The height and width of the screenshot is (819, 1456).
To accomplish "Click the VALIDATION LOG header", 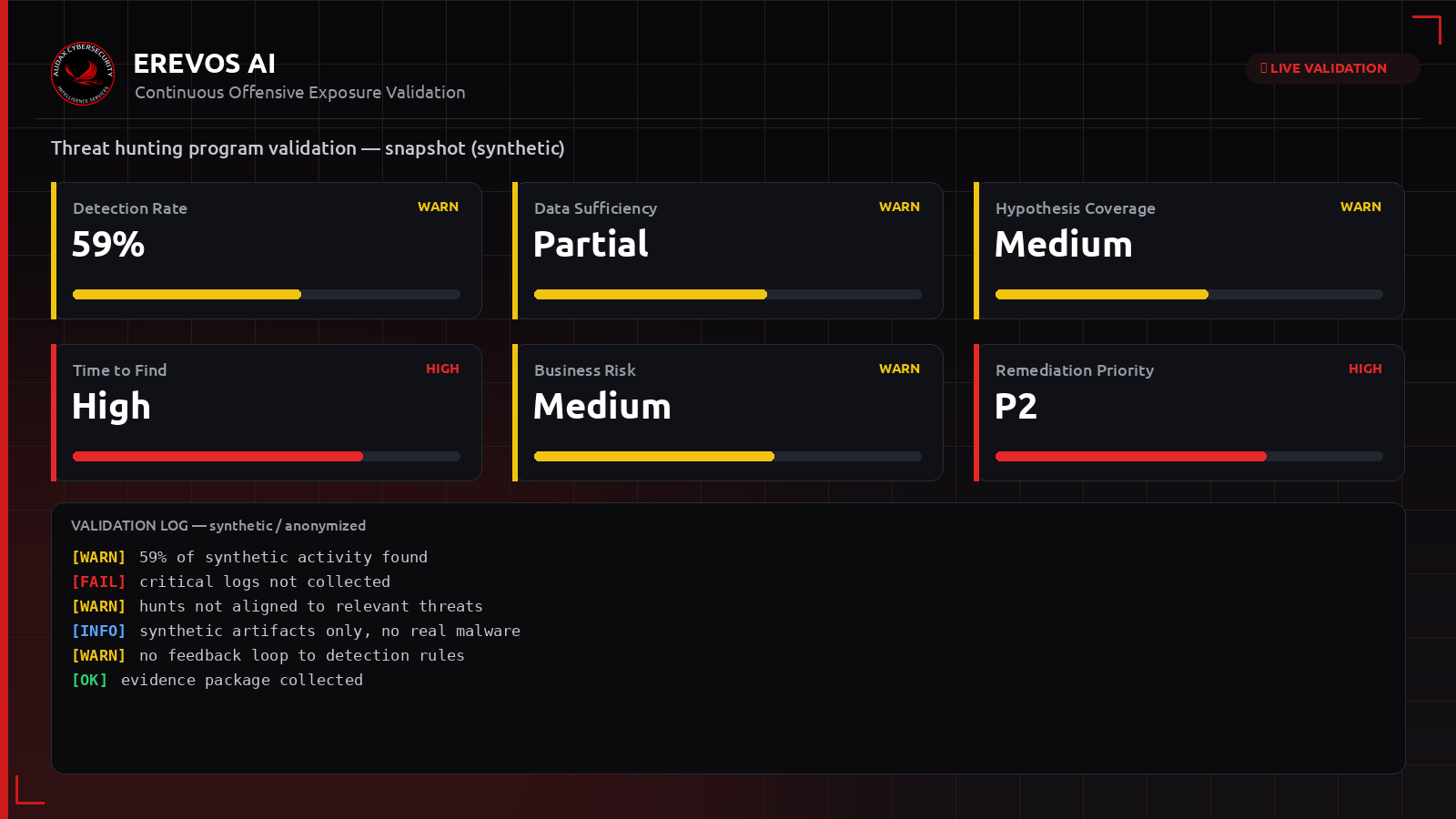I will [x=218, y=526].
